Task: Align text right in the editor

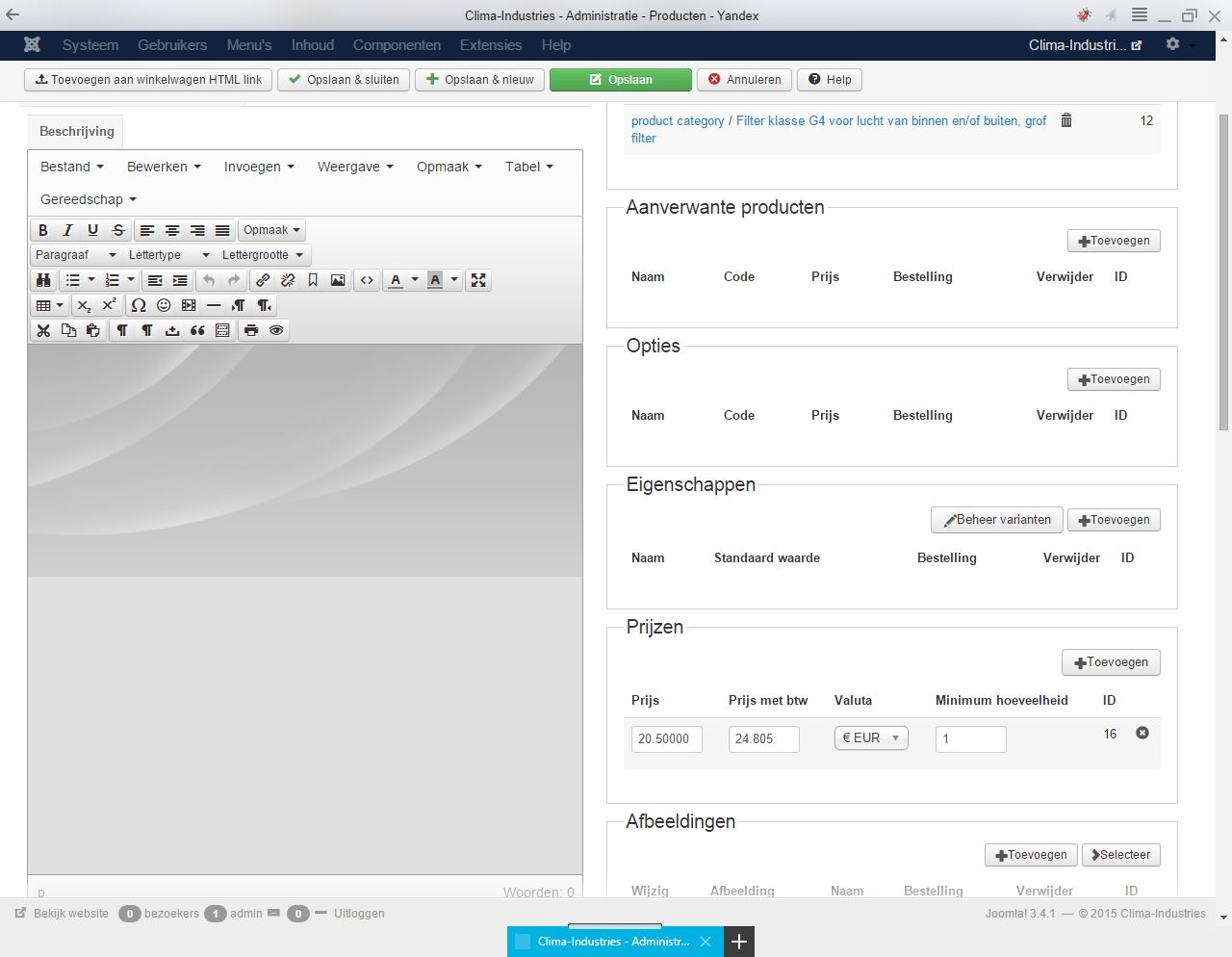Action: (x=197, y=230)
